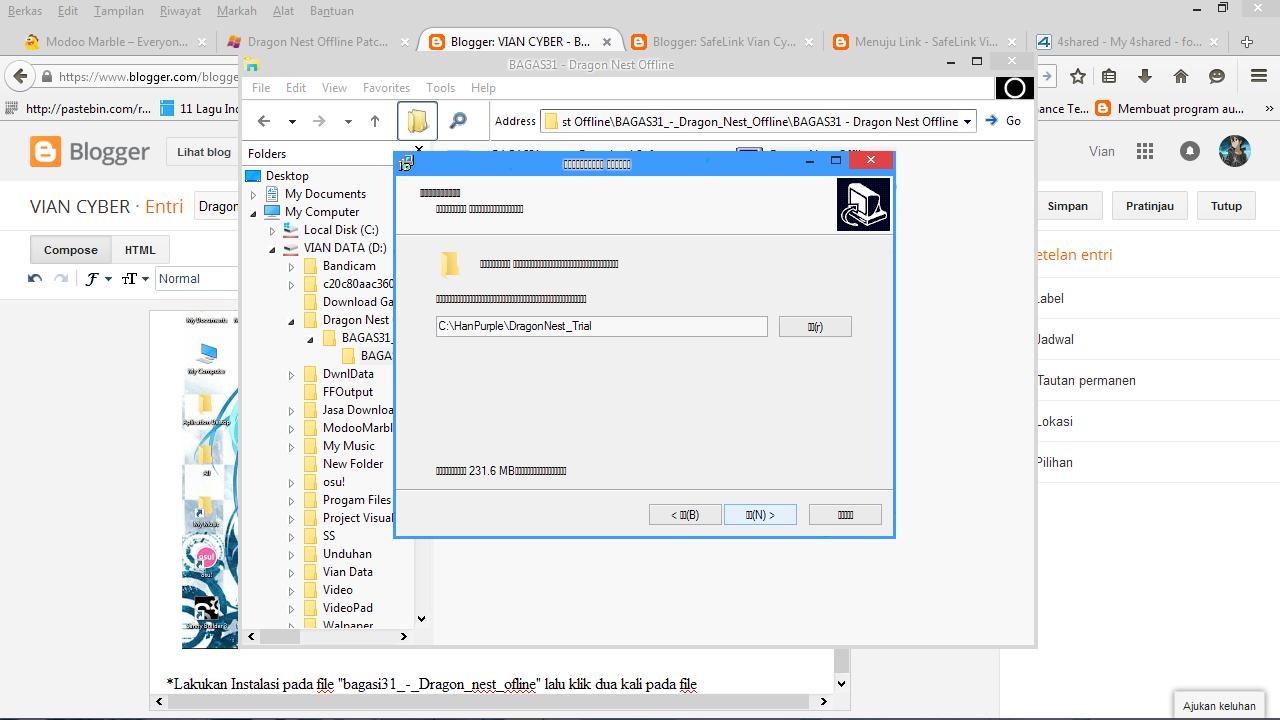Click folder icon in installer dialog
Image resolution: width=1280 pixels, height=720 pixels.
coord(450,264)
